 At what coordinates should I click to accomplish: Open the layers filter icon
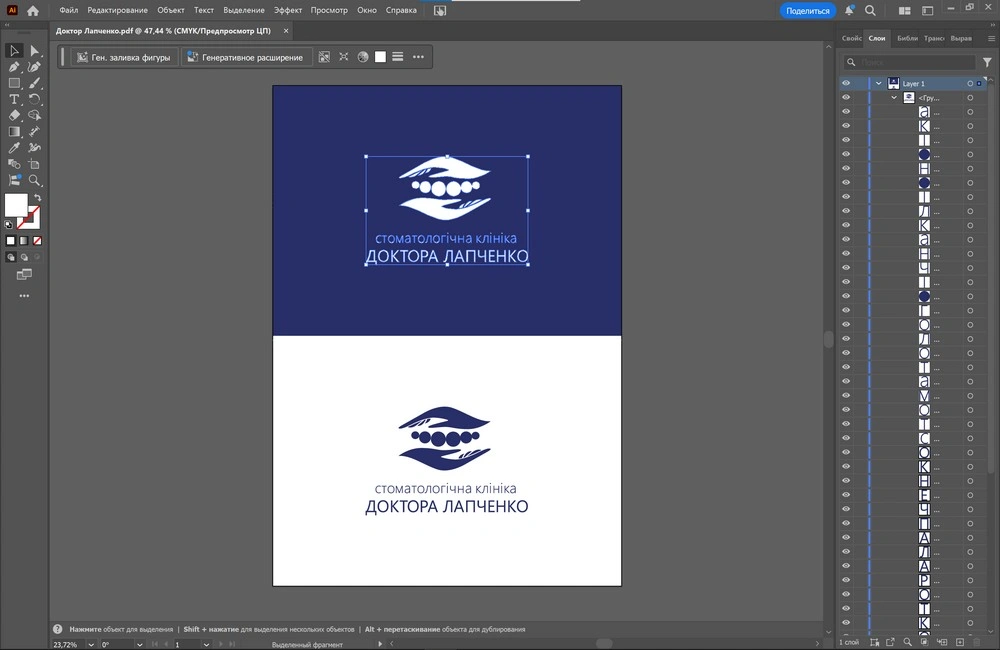pyautogui.click(x=987, y=62)
